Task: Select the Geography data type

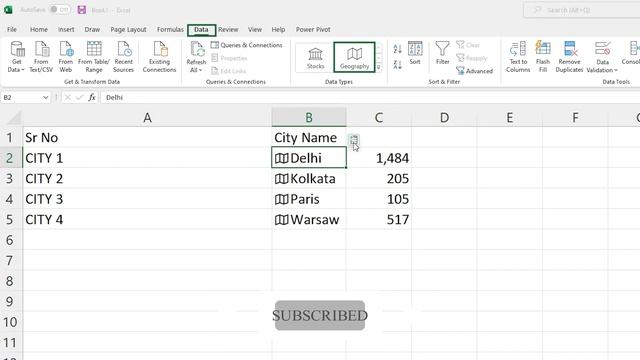Action: [x=354, y=58]
